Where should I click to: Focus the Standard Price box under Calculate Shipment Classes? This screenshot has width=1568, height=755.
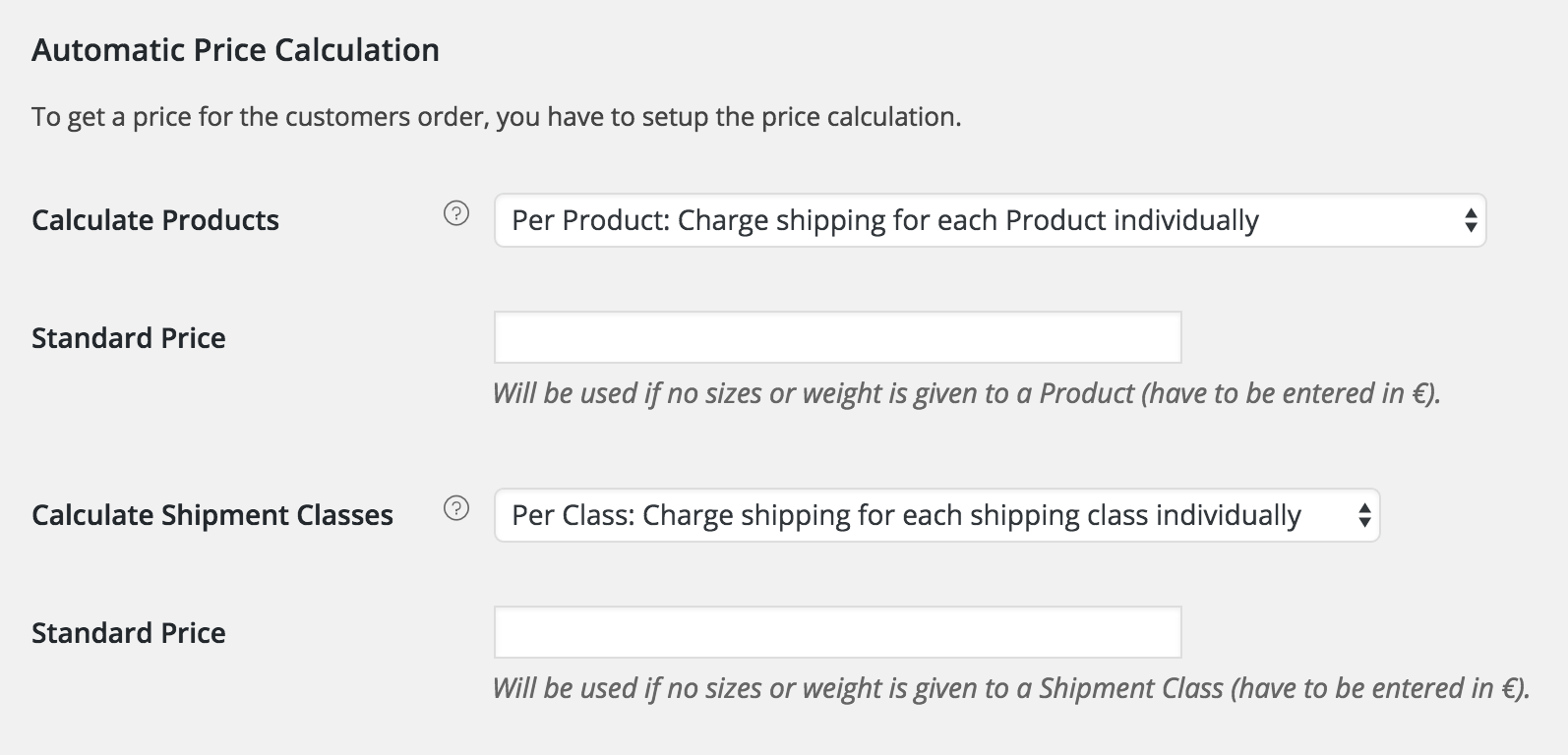coord(836,632)
